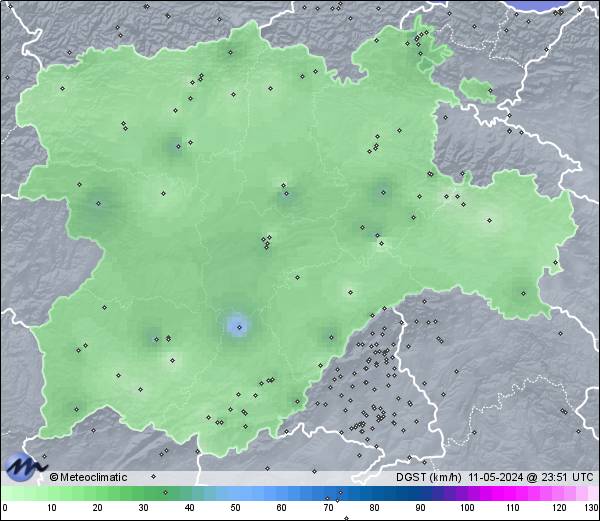This screenshot has width=600, height=521.
Task: Select the station marker inside the blue gust spot
Action: coord(240,327)
